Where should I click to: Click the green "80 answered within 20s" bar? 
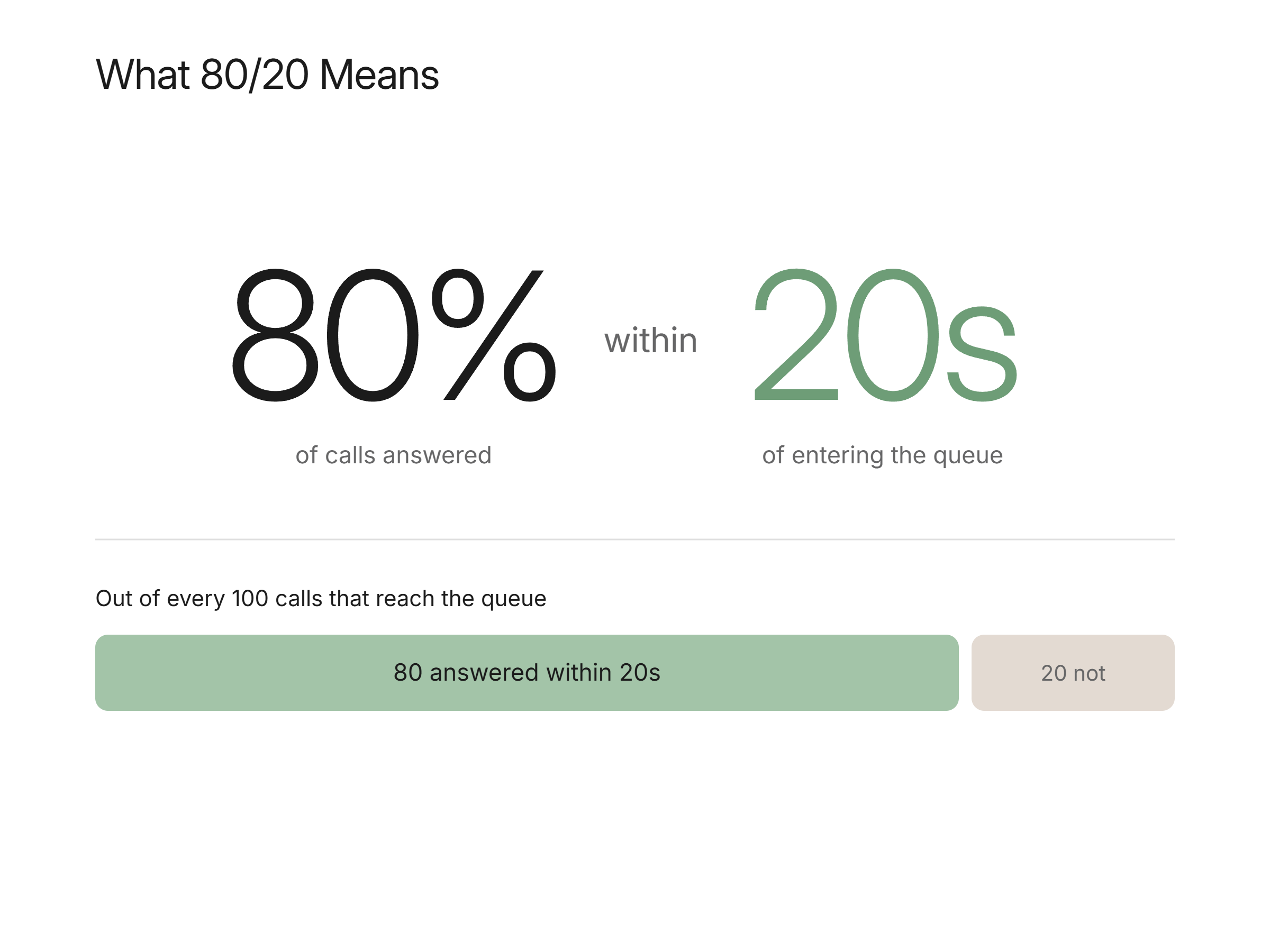click(527, 673)
